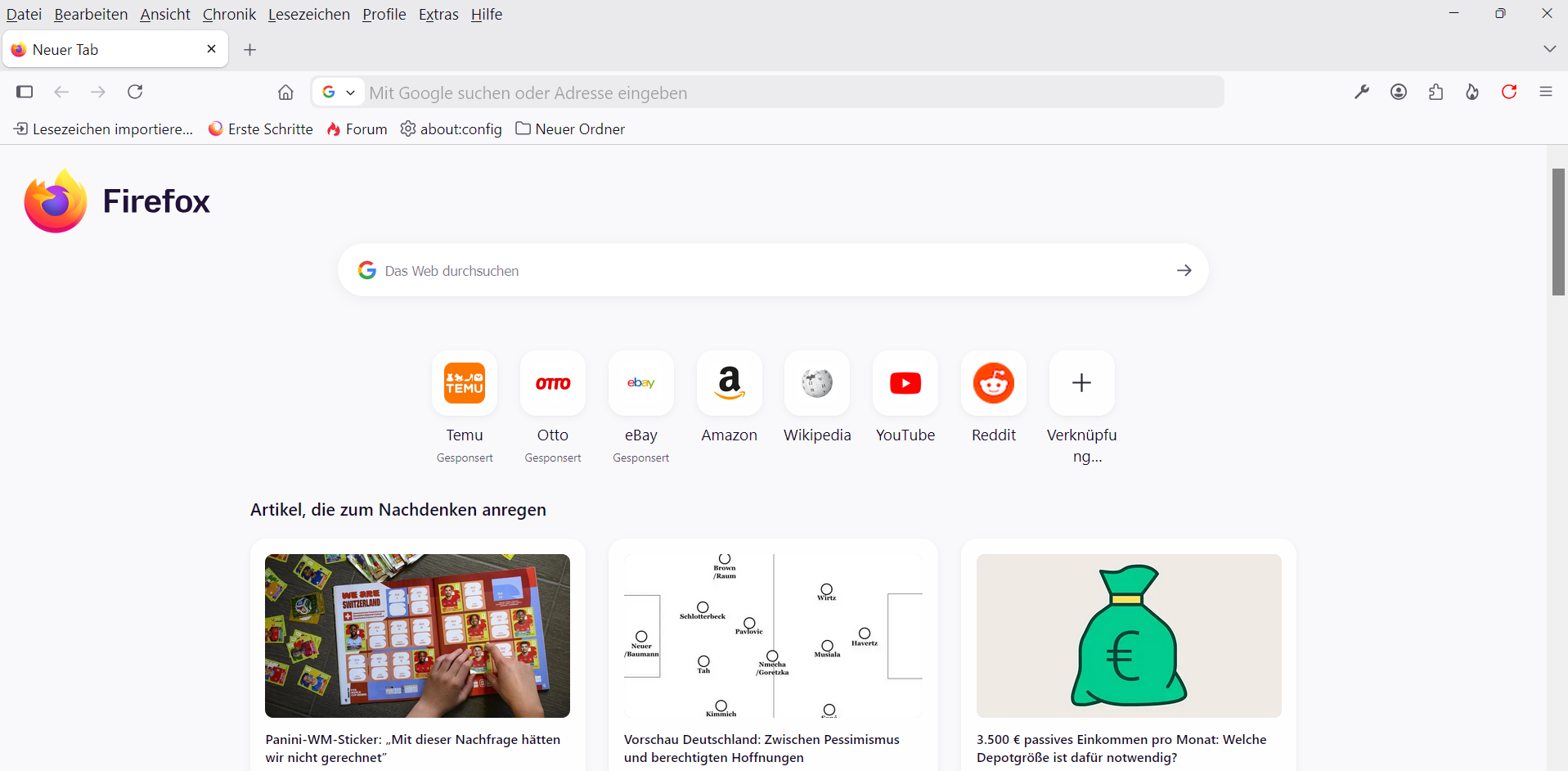Viewport: 1568px width, 771px height.
Task: List all tabs chevron
Action: pos(1549,49)
